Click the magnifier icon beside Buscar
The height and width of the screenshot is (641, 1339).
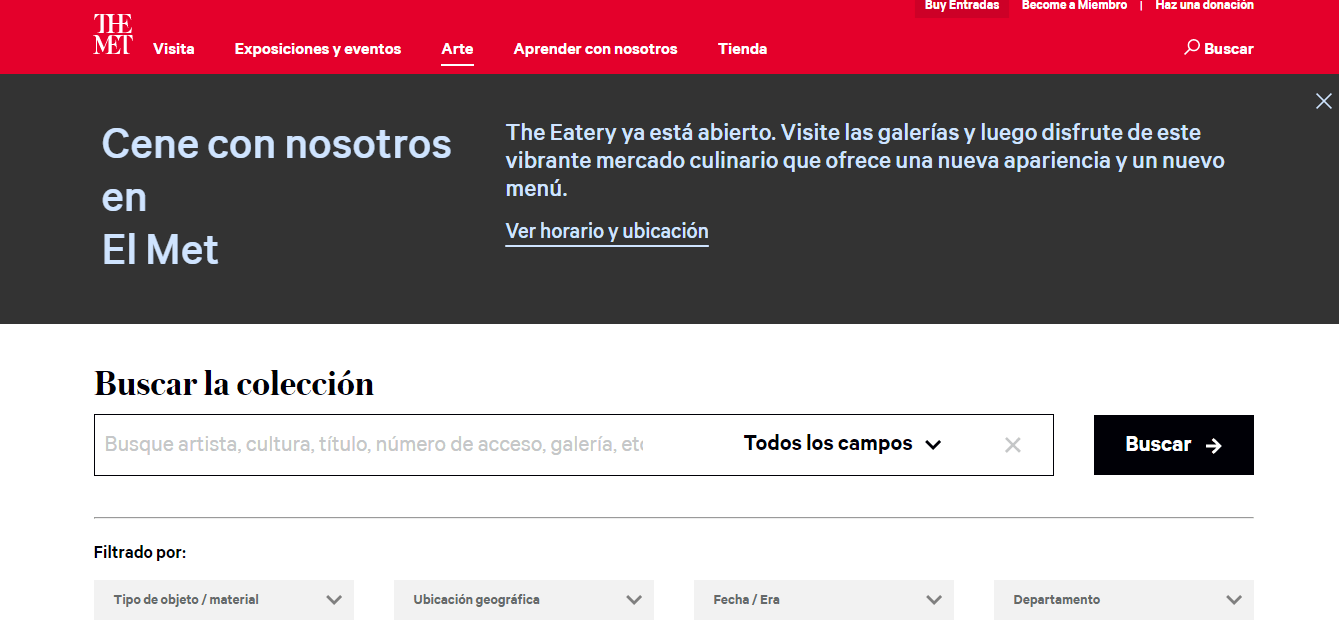(x=1192, y=47)
